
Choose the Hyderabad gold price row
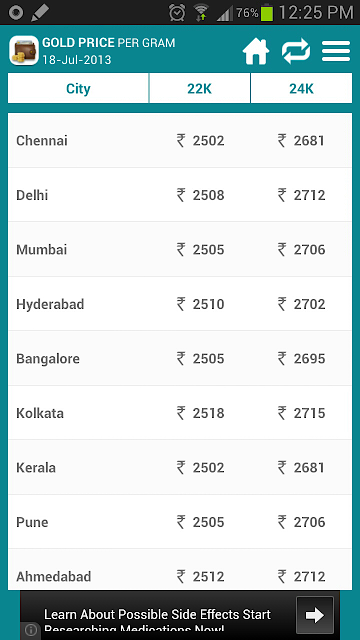180,304
